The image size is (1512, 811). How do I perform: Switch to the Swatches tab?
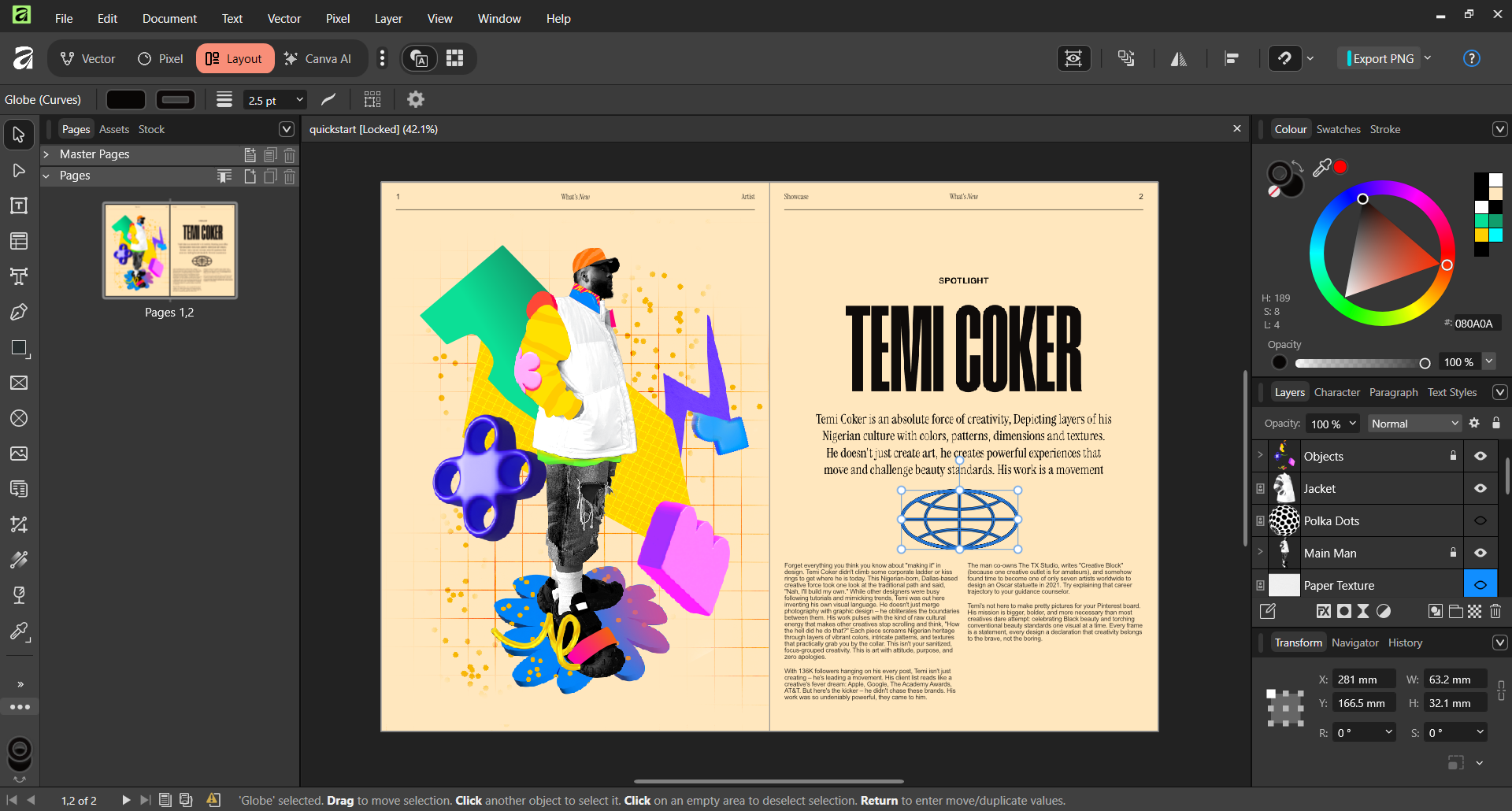[x=1338, y=129]
